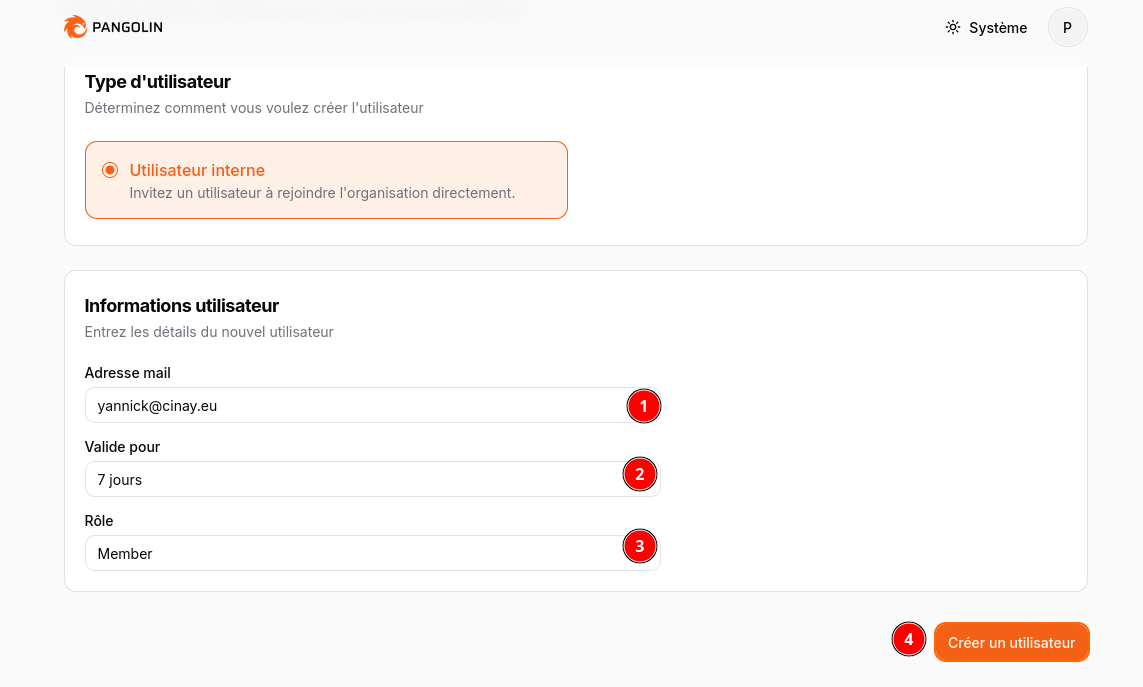Click the PANGOLIN wordmark in header
The width and height of the screenshot is (1143, 687).
click(127, 28)
